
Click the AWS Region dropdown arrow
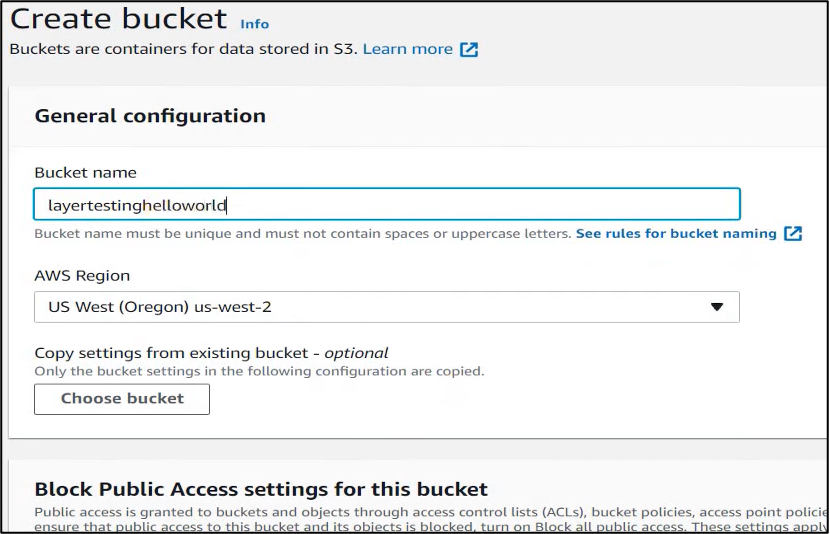[717, 307]
